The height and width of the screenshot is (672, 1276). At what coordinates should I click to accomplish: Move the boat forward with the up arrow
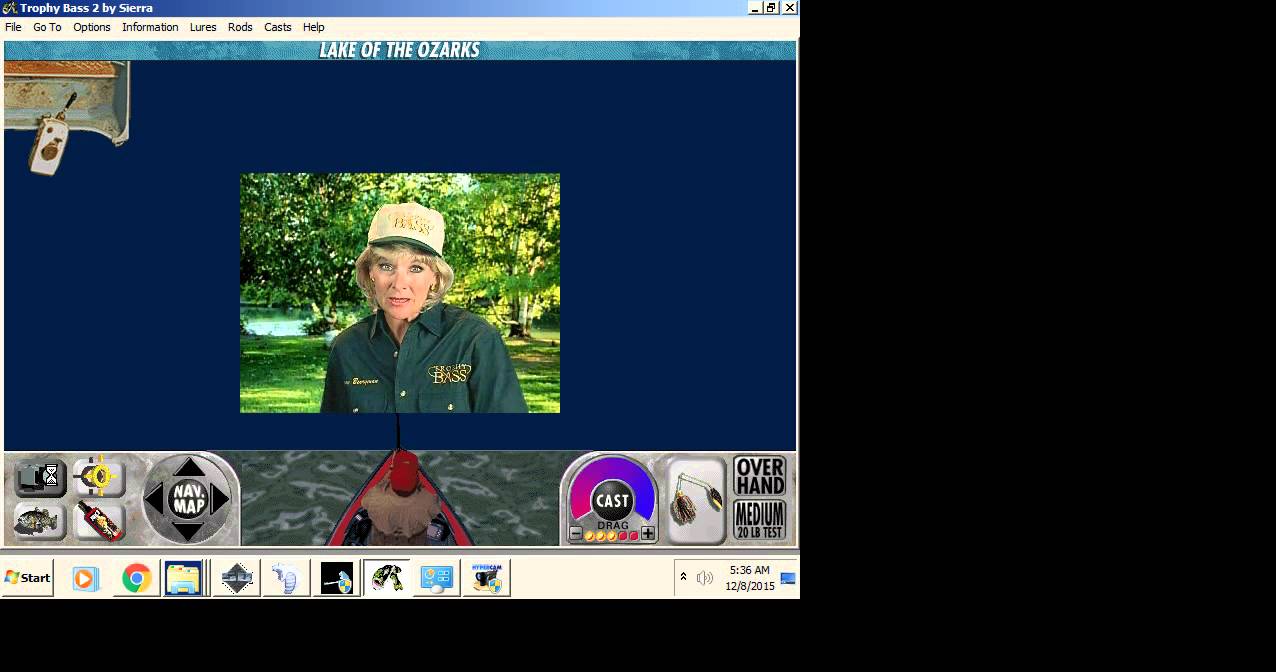pos(188,466)
